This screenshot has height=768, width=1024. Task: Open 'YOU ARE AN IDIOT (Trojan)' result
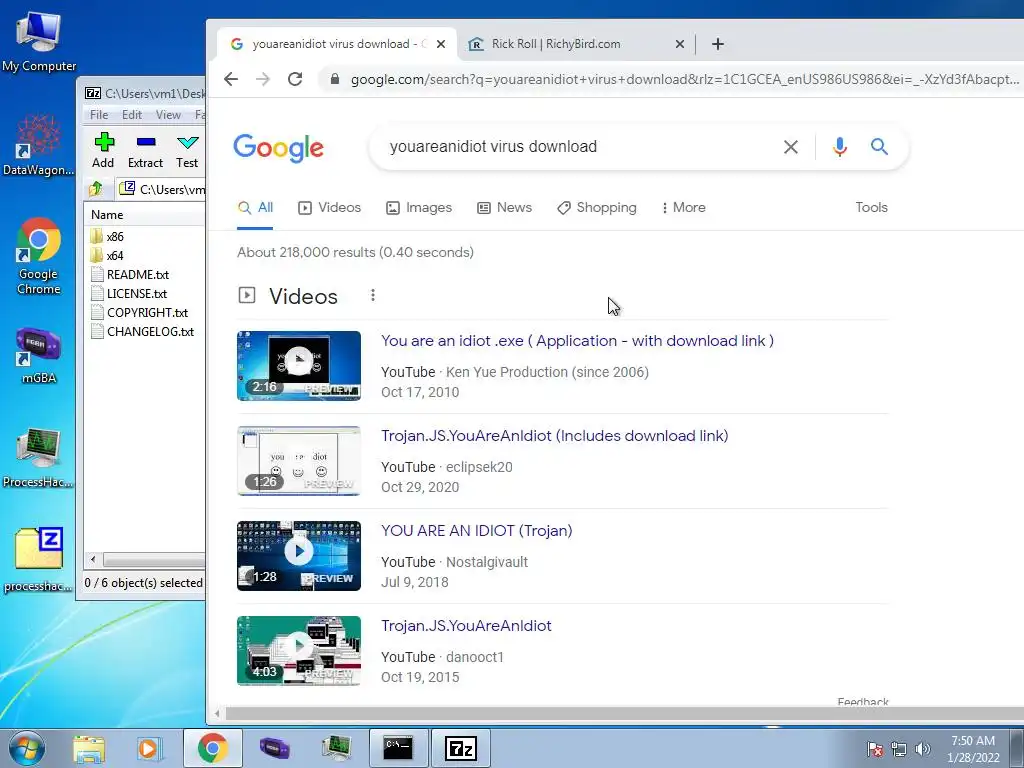pos(477,531)
